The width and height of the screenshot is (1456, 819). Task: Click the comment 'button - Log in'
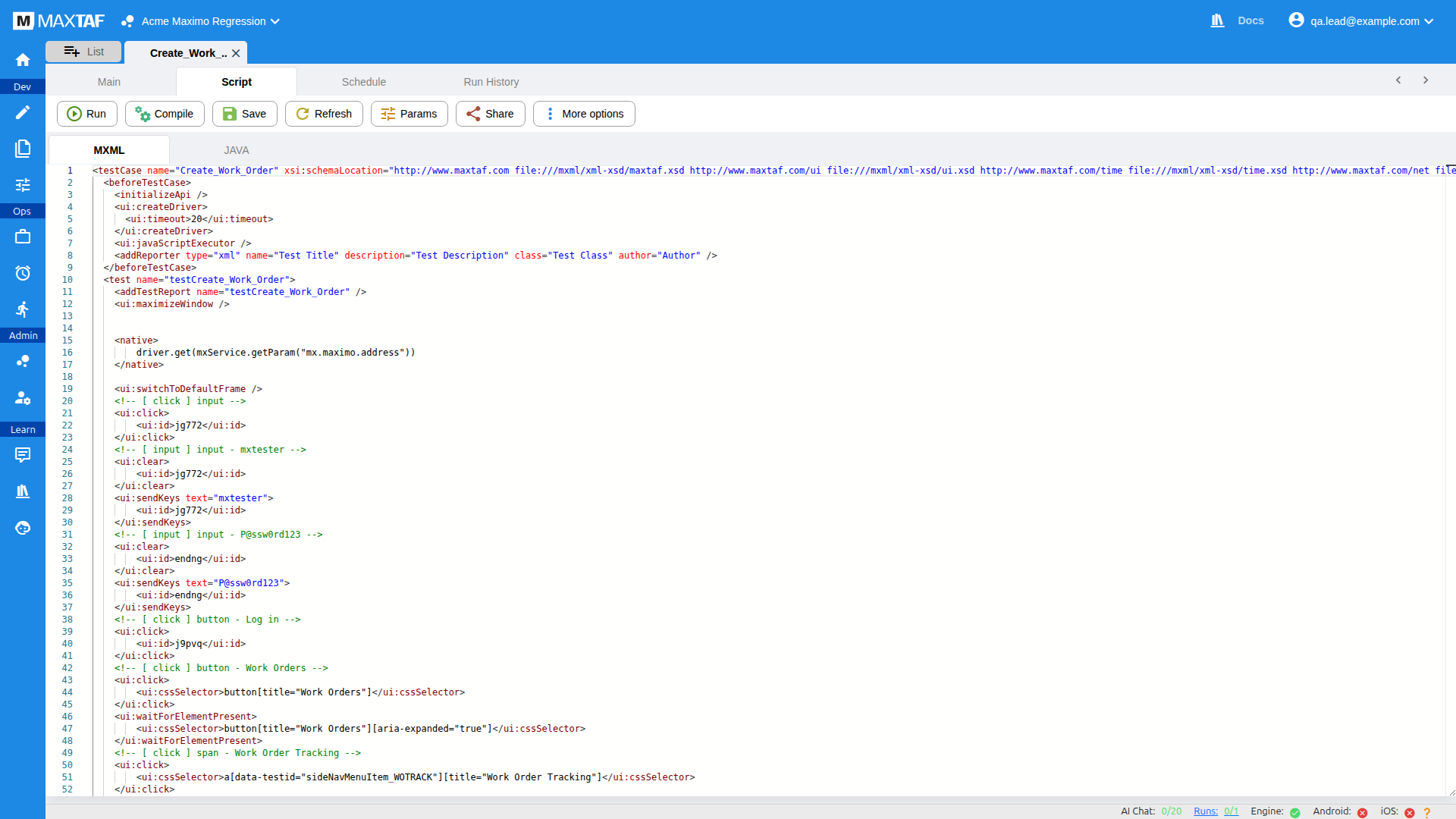[x=208, y=620]
